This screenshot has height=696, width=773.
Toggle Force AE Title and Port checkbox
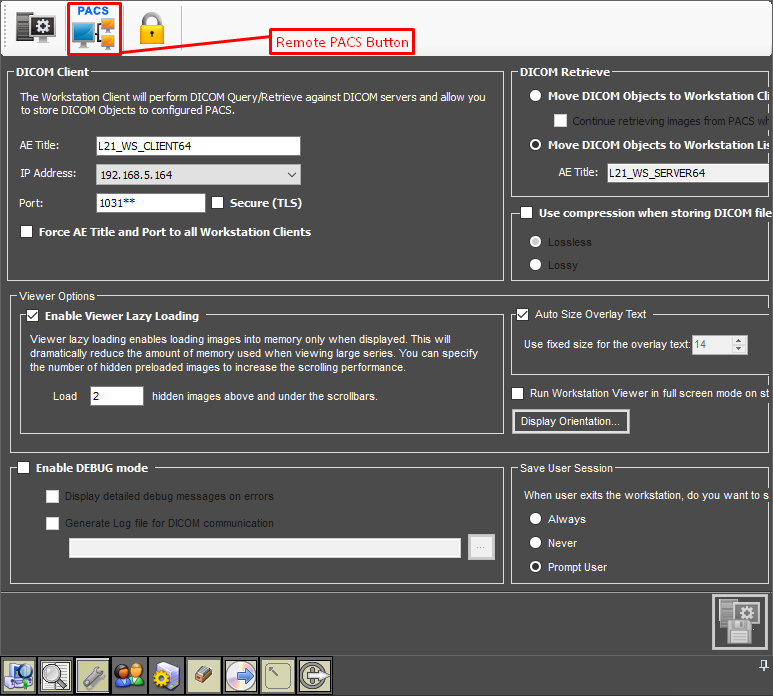pos(27,232)
